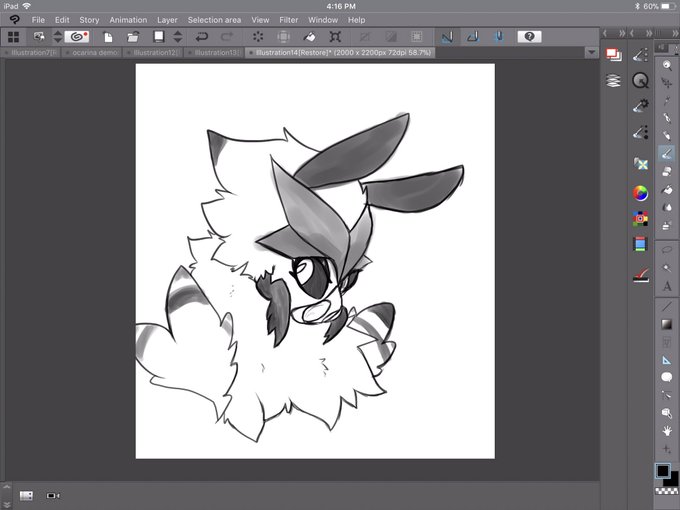Redo the undone action
680x510 pixels.
pos(227,37)
